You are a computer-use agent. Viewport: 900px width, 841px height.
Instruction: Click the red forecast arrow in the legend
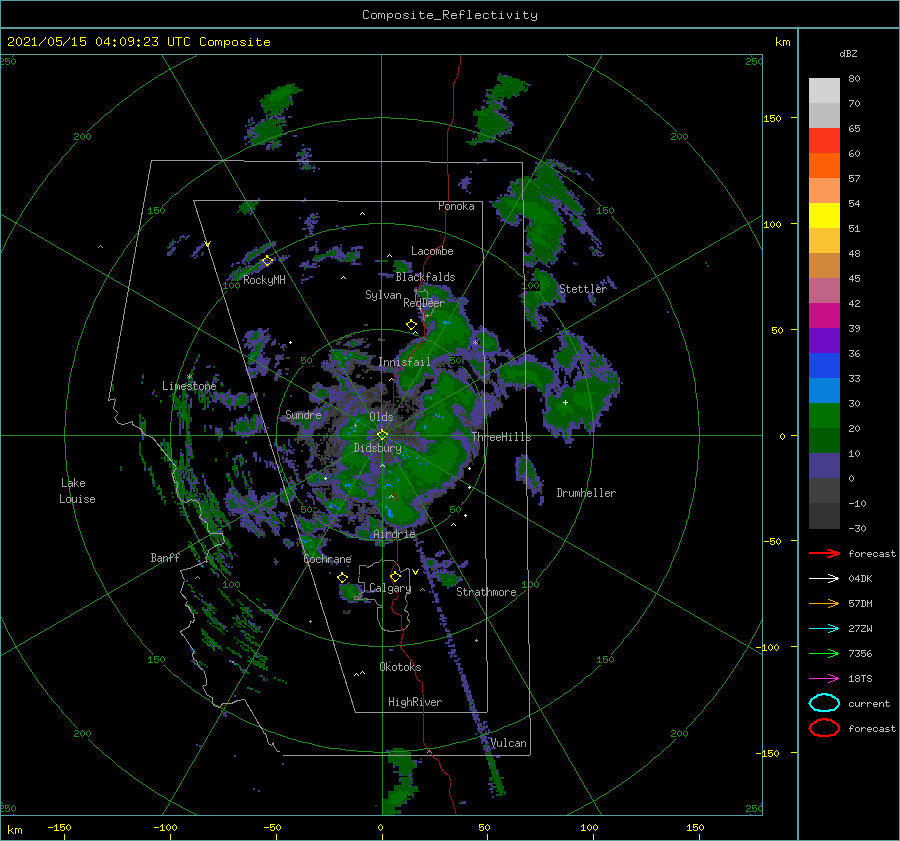pyautogui.click(x=824, y=553)
